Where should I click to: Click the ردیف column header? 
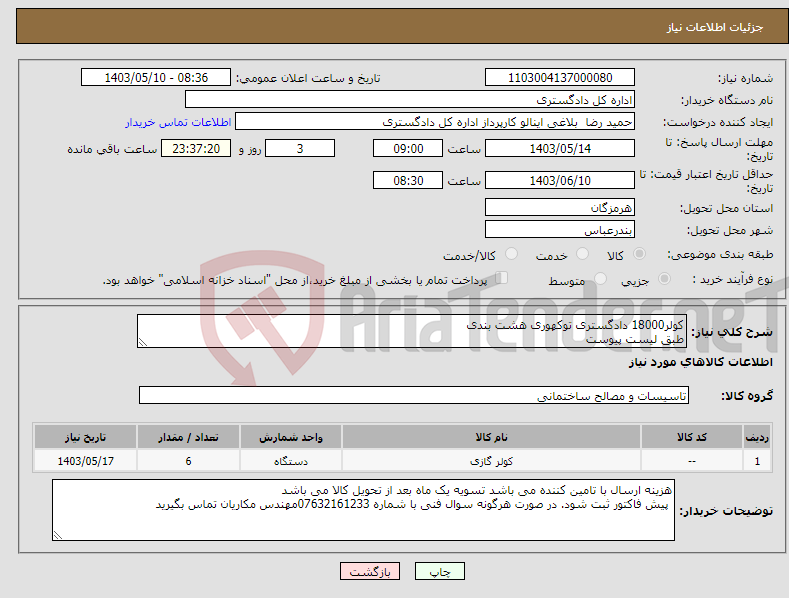[757, 437]
